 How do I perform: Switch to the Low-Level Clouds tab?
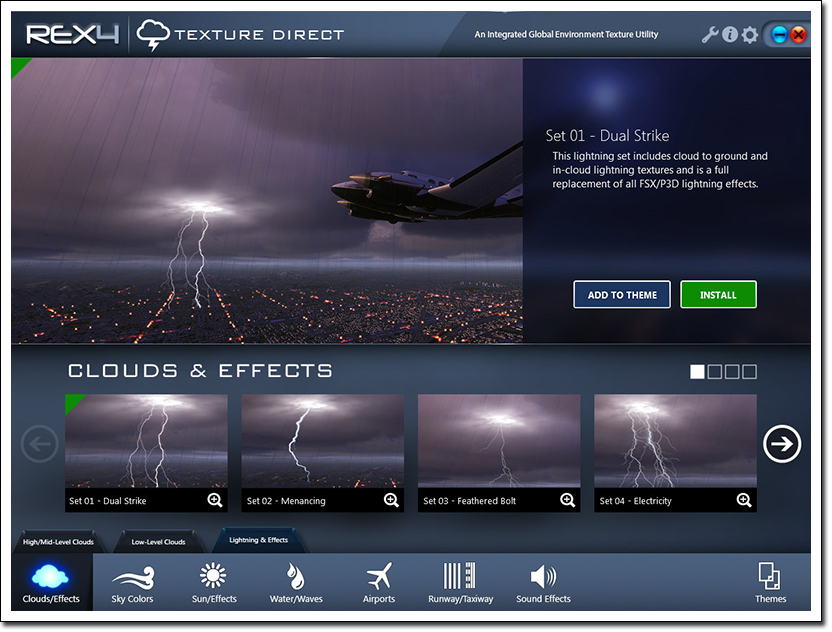tap(158, 542)
